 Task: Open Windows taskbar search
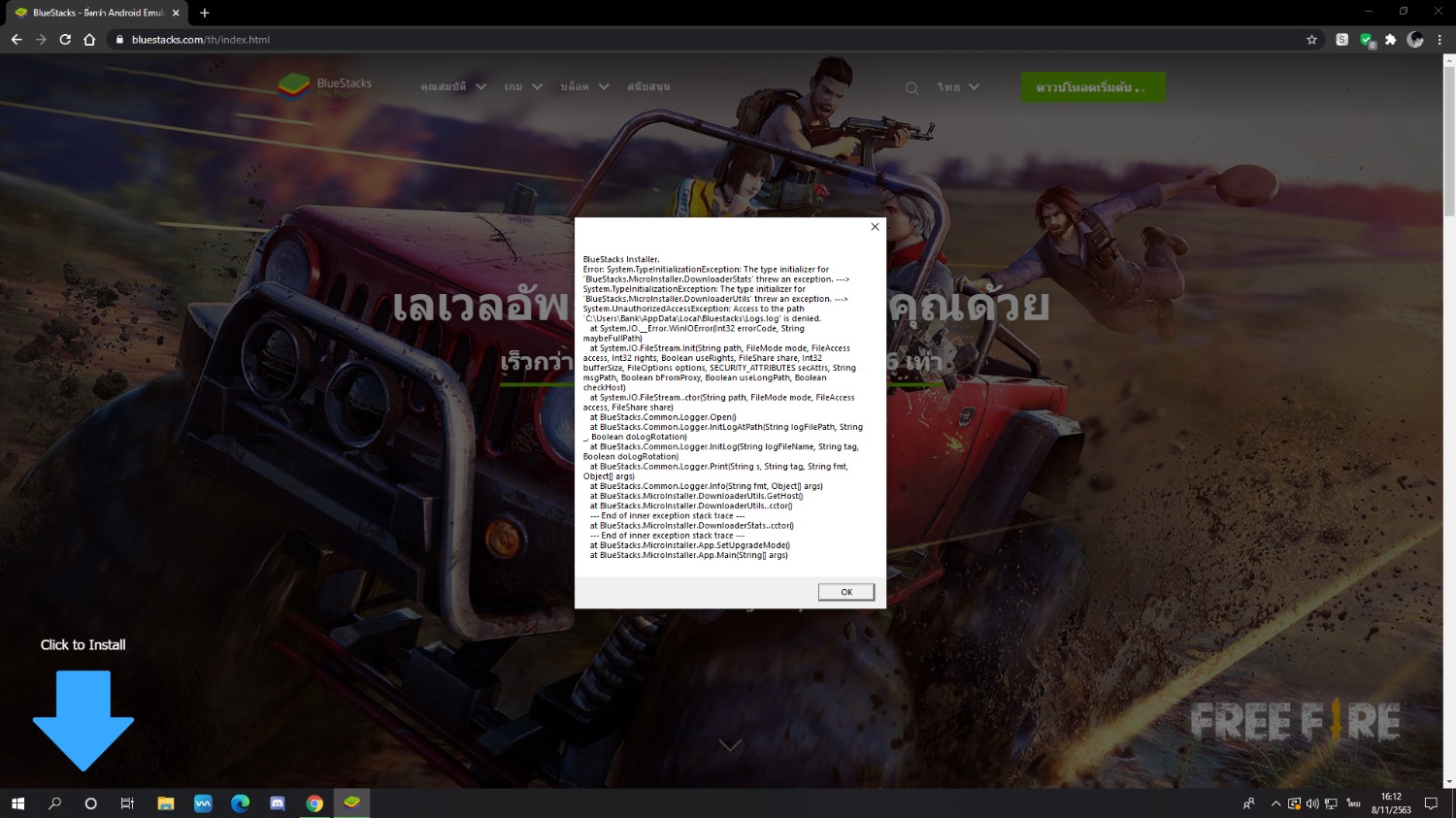(54, 803)
